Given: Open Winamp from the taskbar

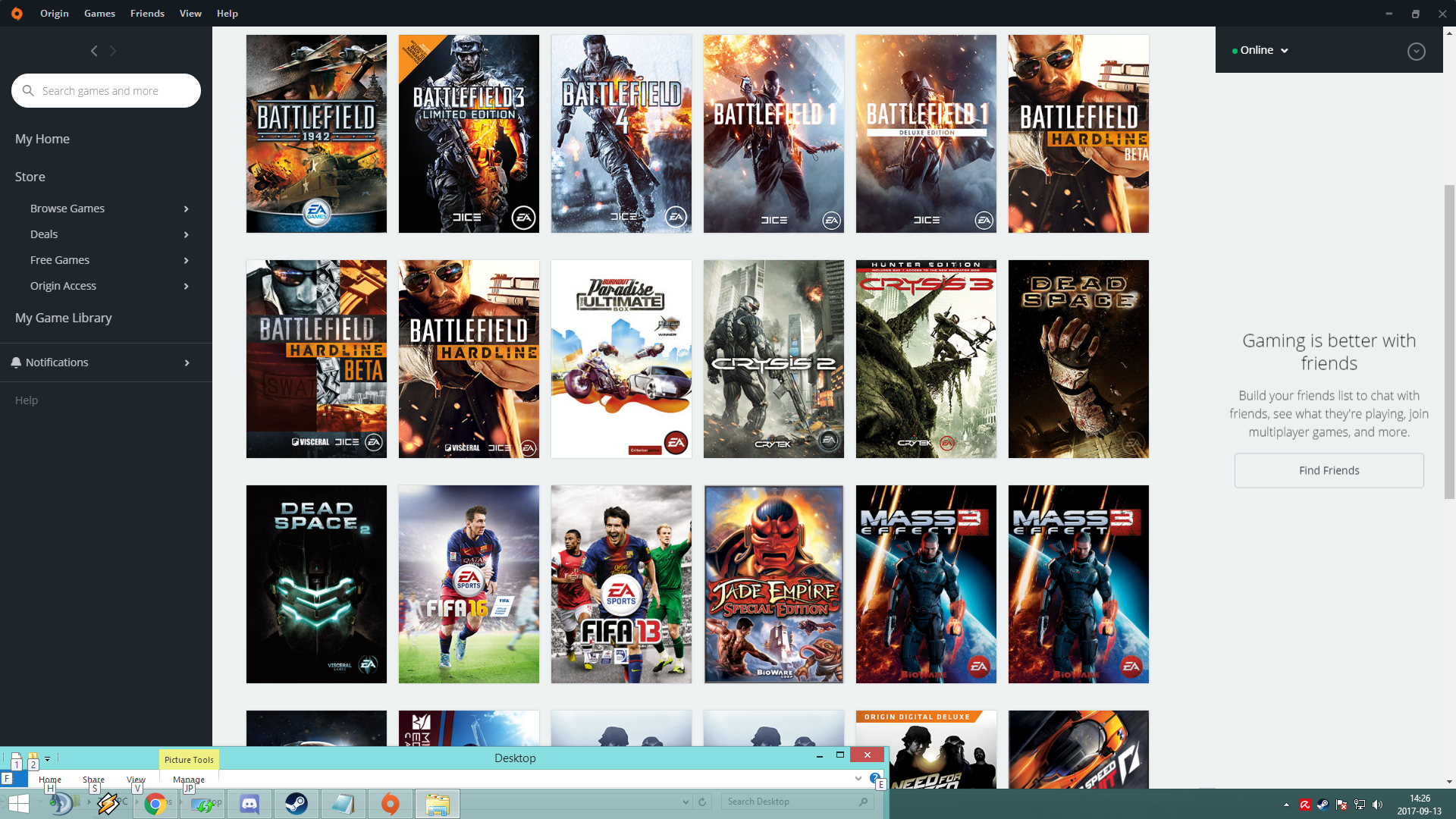Looking at the screenshot, I should point(108,804).
